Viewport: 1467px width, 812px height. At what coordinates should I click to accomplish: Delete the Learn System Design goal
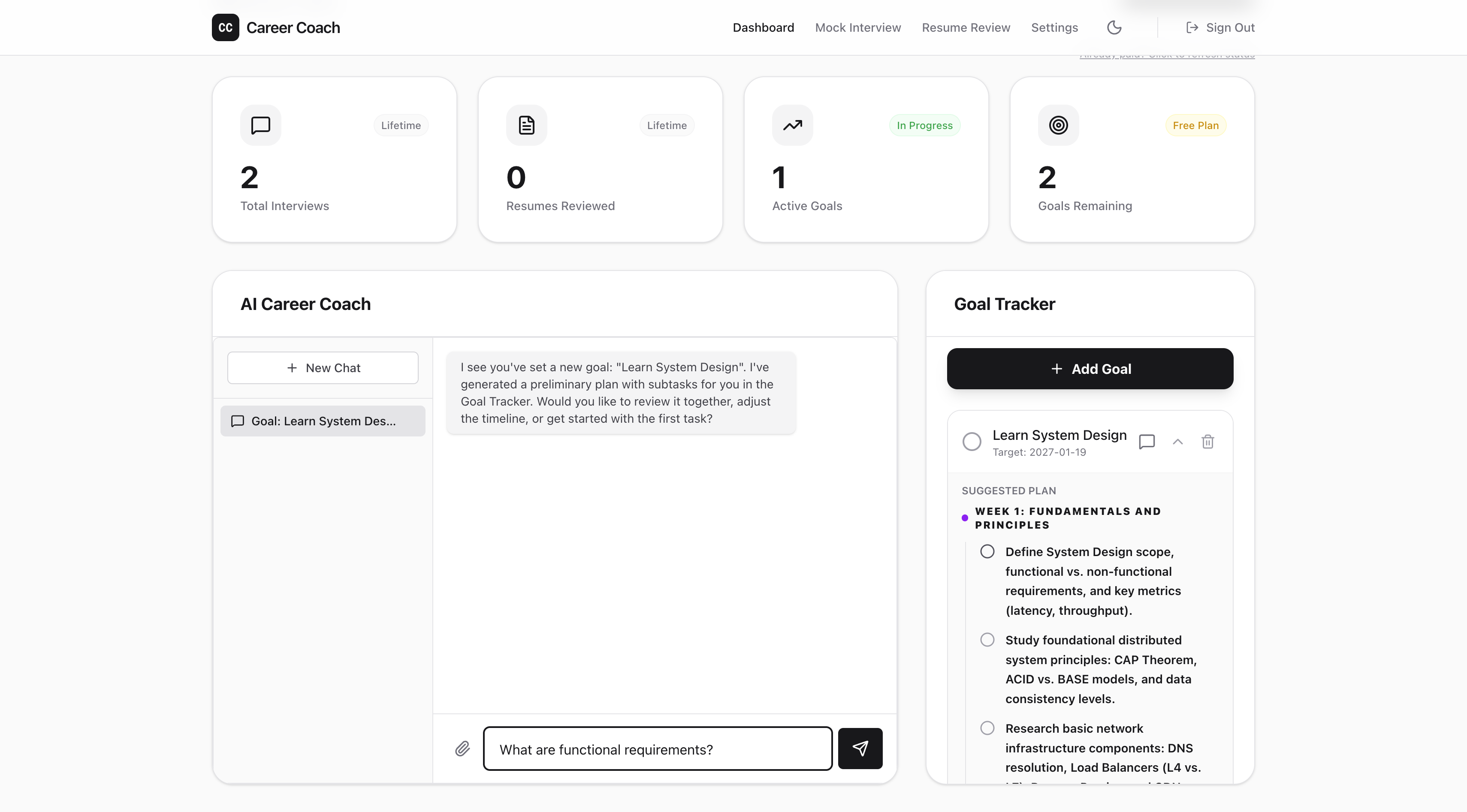[x=1208, y=442]
